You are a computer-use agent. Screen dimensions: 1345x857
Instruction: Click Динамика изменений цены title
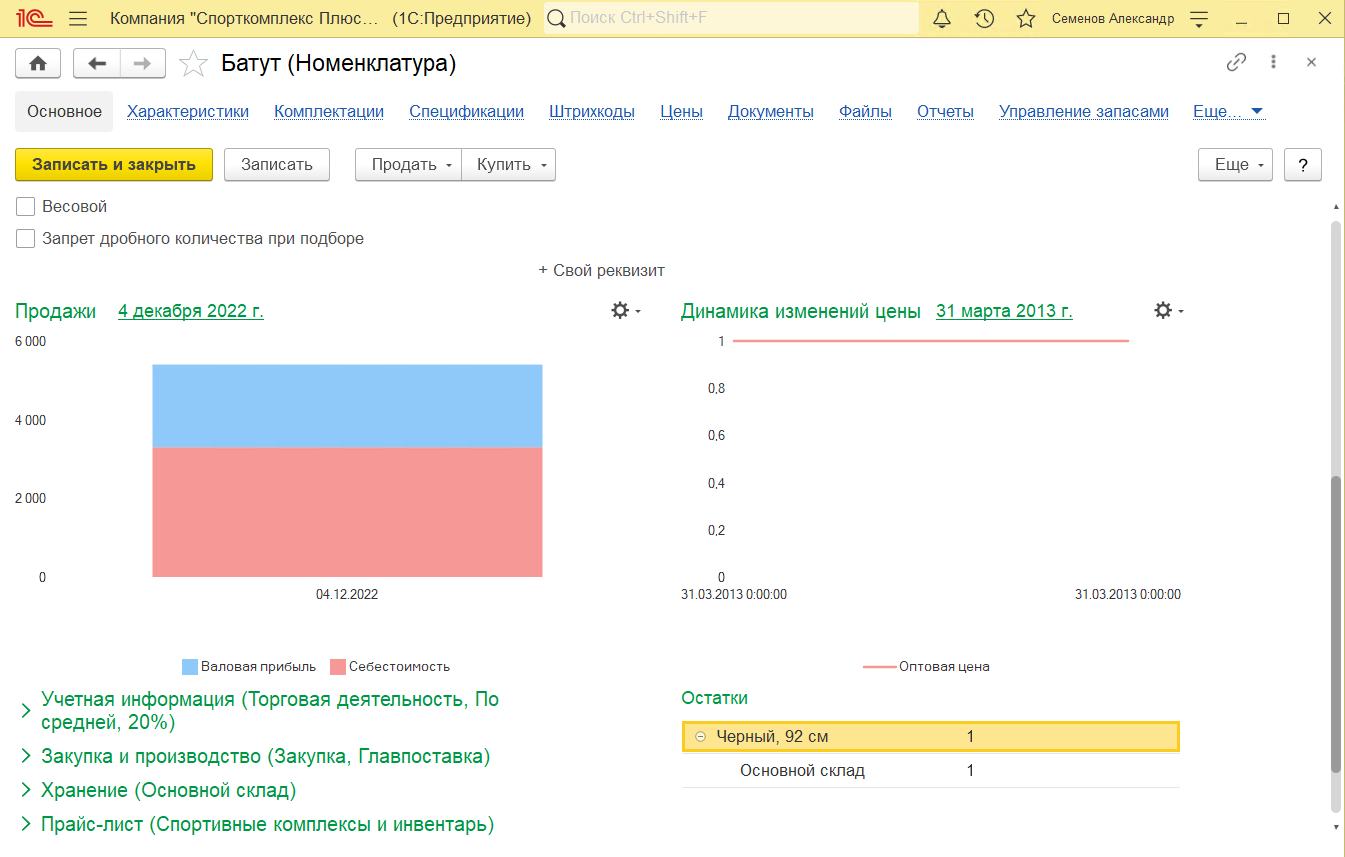pyautogui.click(x=800, y=311)
